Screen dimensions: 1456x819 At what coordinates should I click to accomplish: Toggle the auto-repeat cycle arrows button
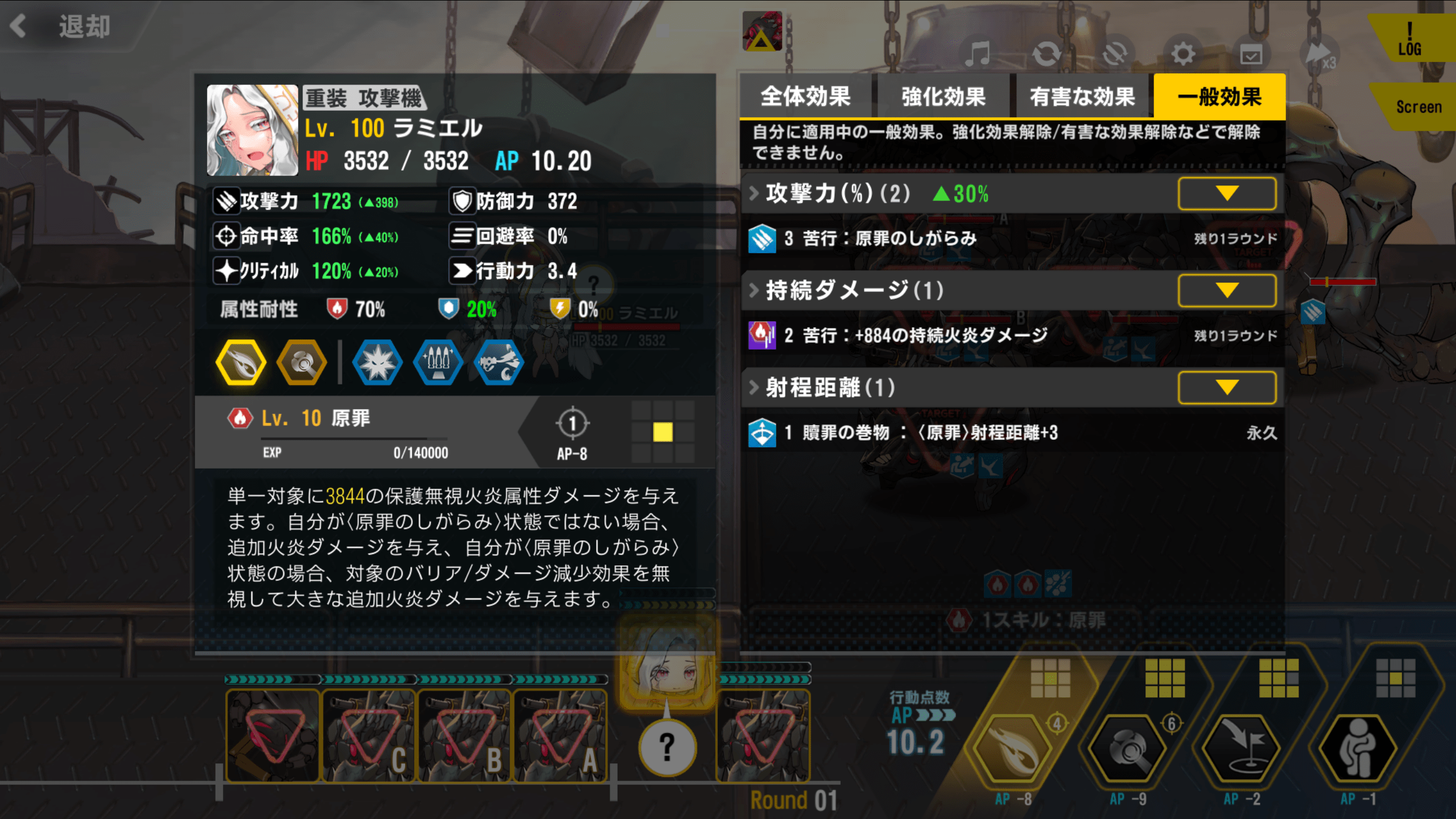click(1046, 54)
